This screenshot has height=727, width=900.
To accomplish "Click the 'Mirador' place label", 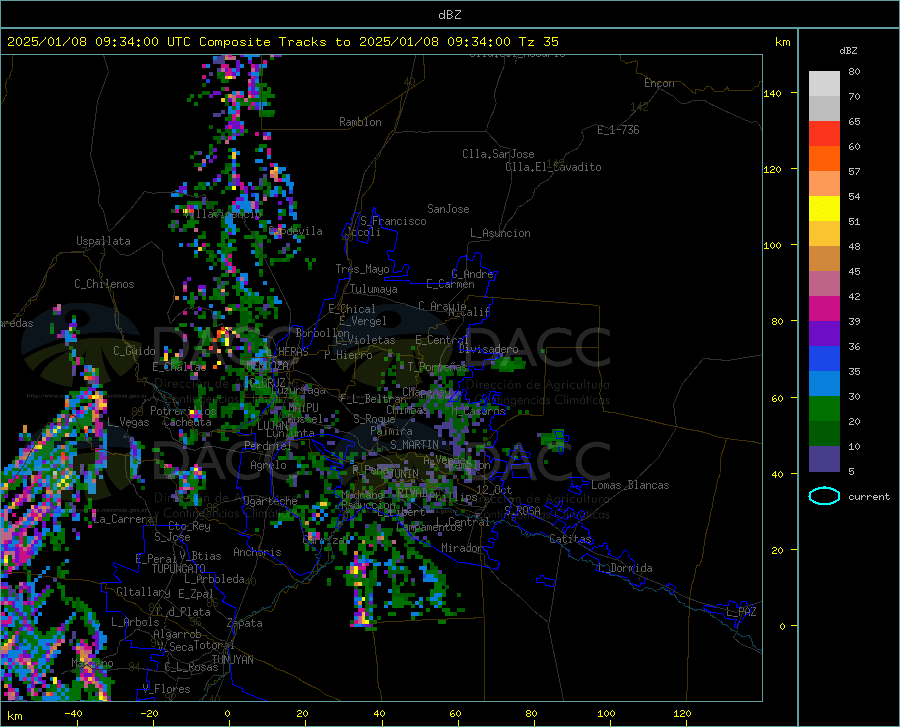I will pos(461,548).
